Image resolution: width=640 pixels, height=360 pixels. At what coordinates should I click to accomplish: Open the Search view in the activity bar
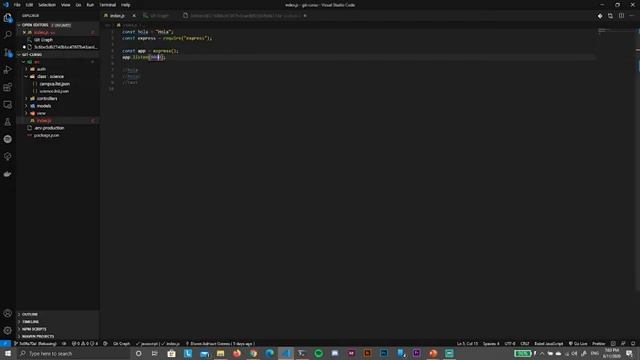pyautogui.click(x=8, y=35)
